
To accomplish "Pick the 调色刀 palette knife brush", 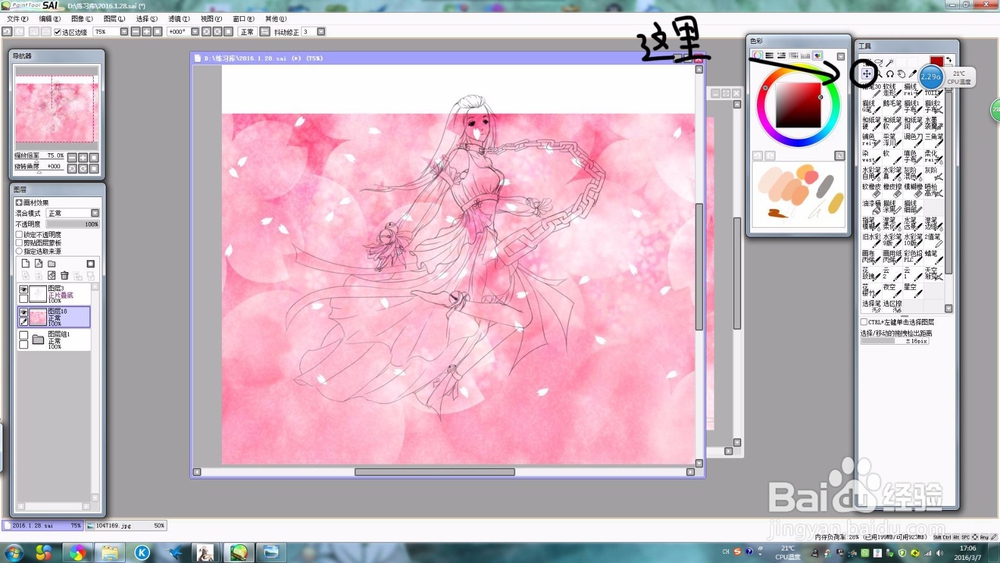I will (x=913, y=140).
